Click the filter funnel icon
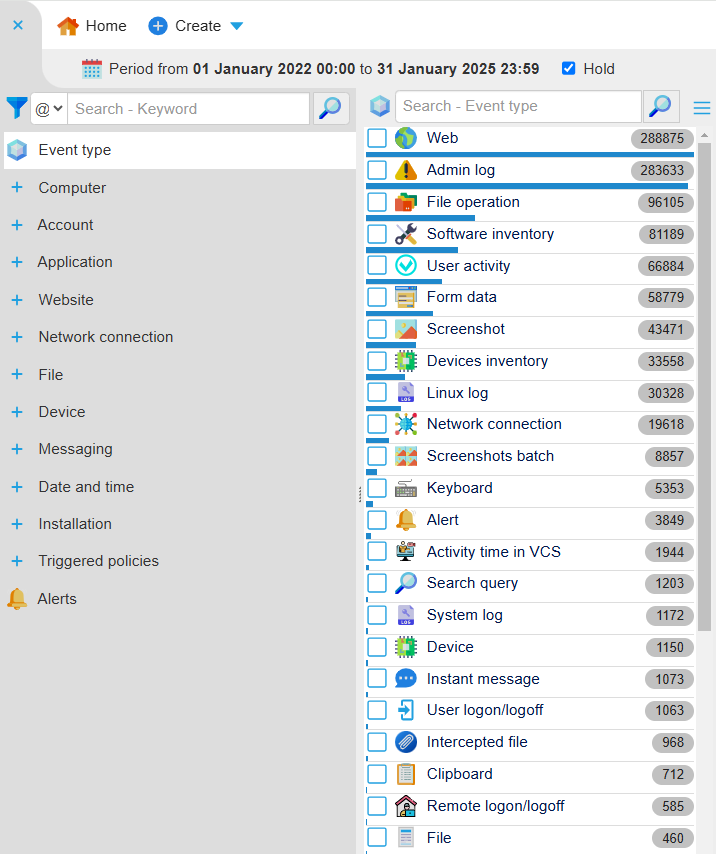Screen dimensions: 716x854 [16, 108]
